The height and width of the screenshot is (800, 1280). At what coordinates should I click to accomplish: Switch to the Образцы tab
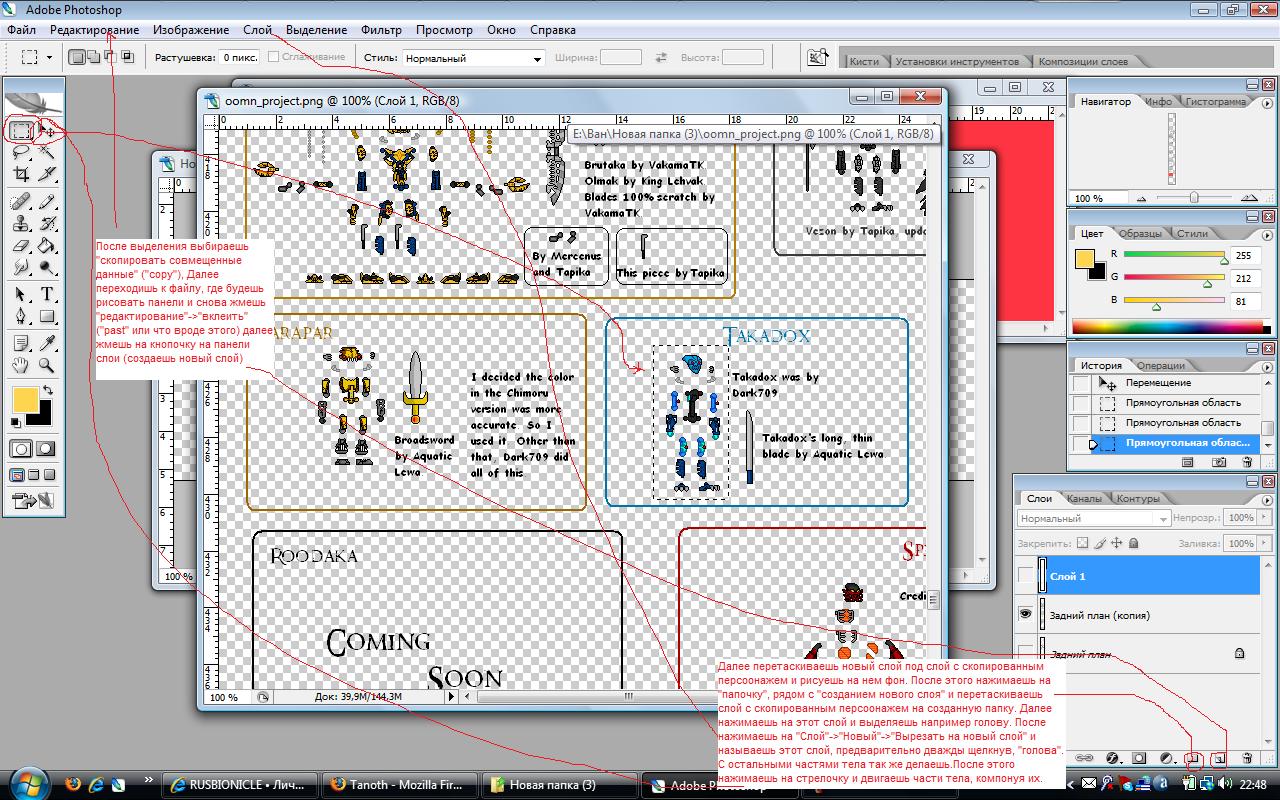click(x=1140, y=233)
